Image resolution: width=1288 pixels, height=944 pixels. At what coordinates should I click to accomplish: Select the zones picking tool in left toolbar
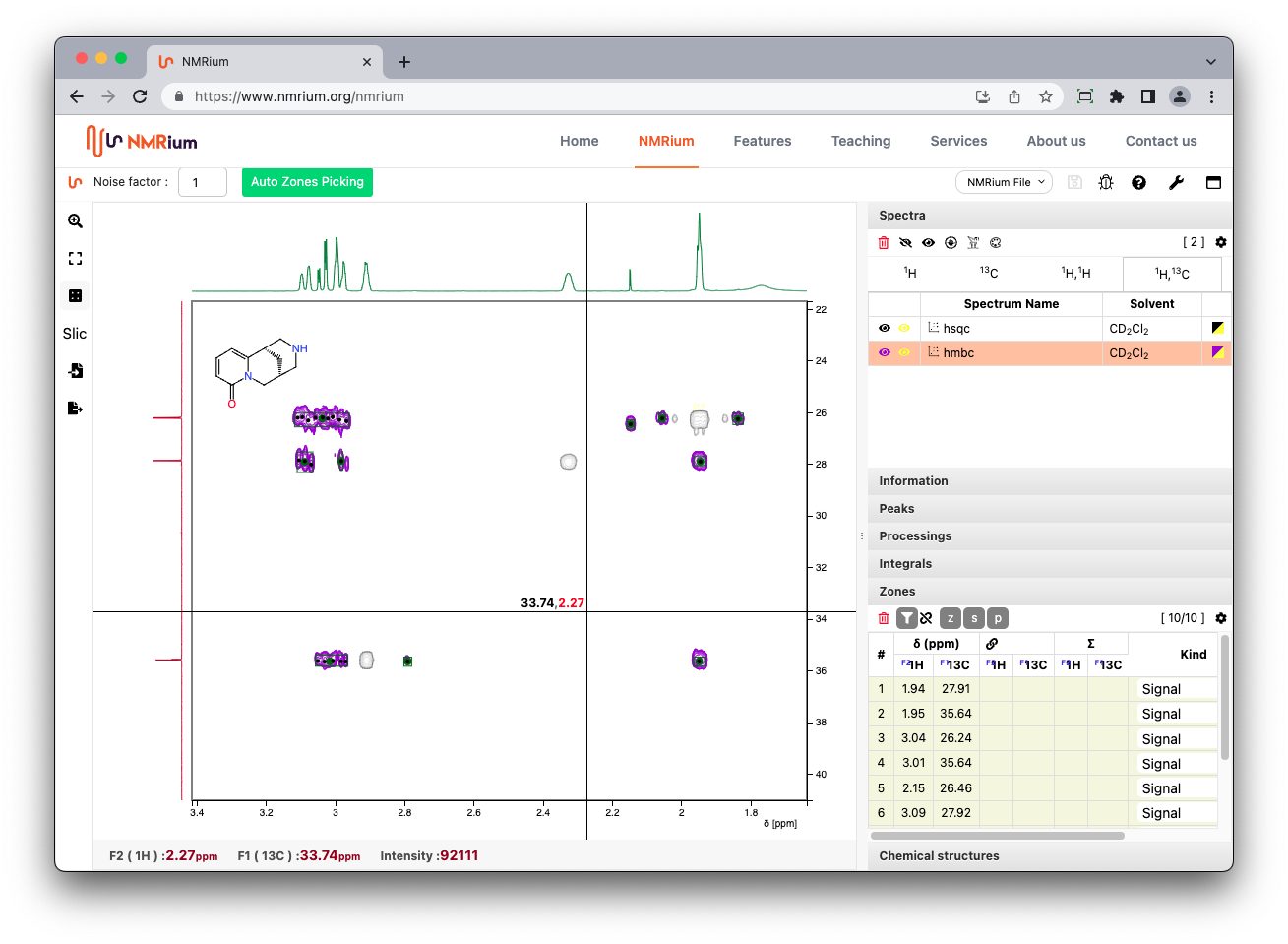(75, 296)
